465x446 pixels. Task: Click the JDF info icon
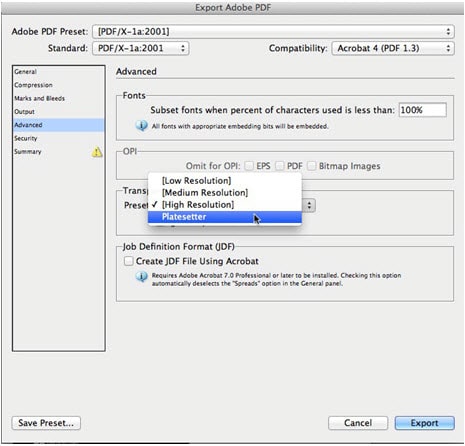141,276
